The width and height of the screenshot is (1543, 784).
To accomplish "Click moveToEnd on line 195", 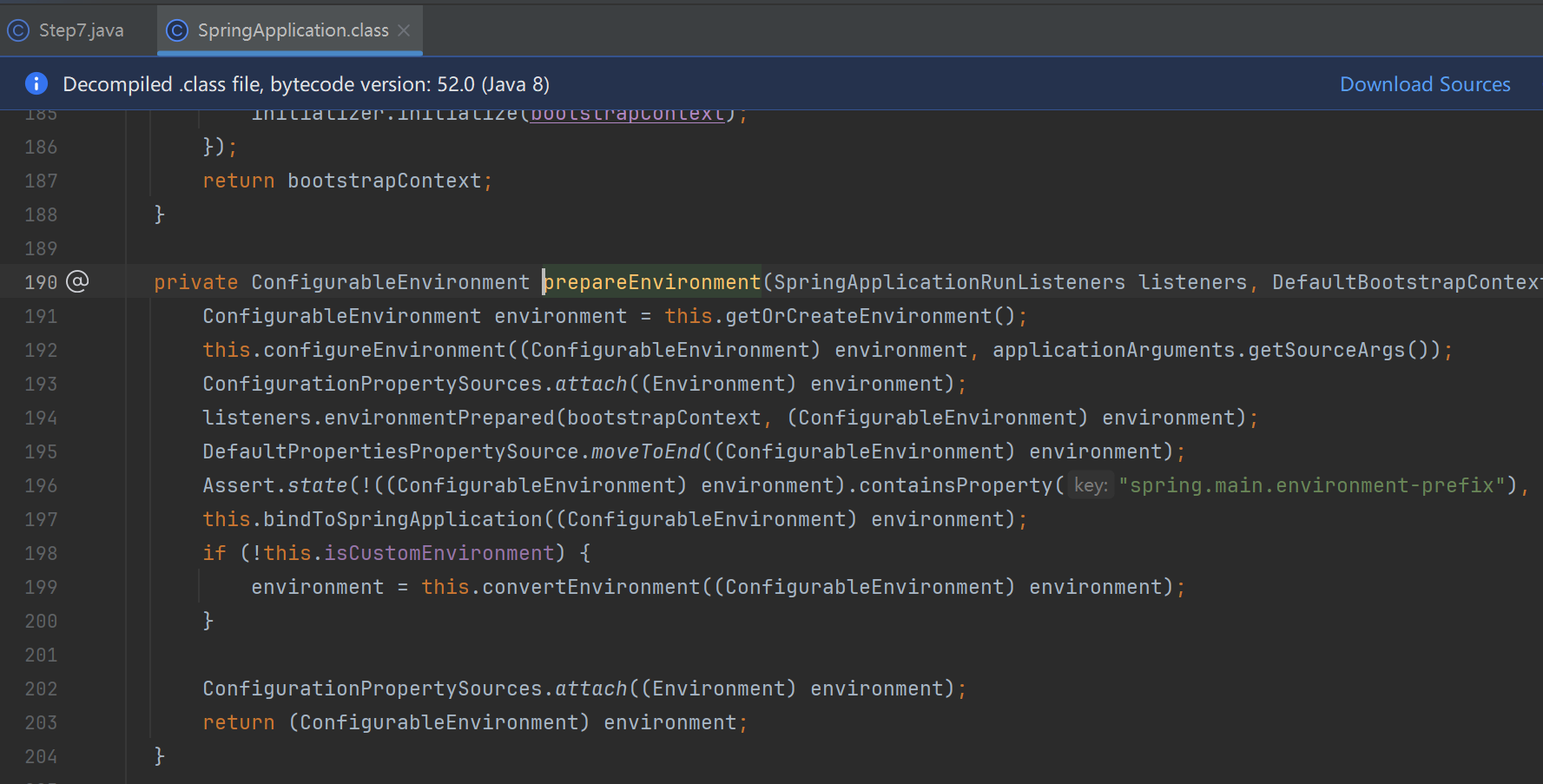I will [646, 451].
